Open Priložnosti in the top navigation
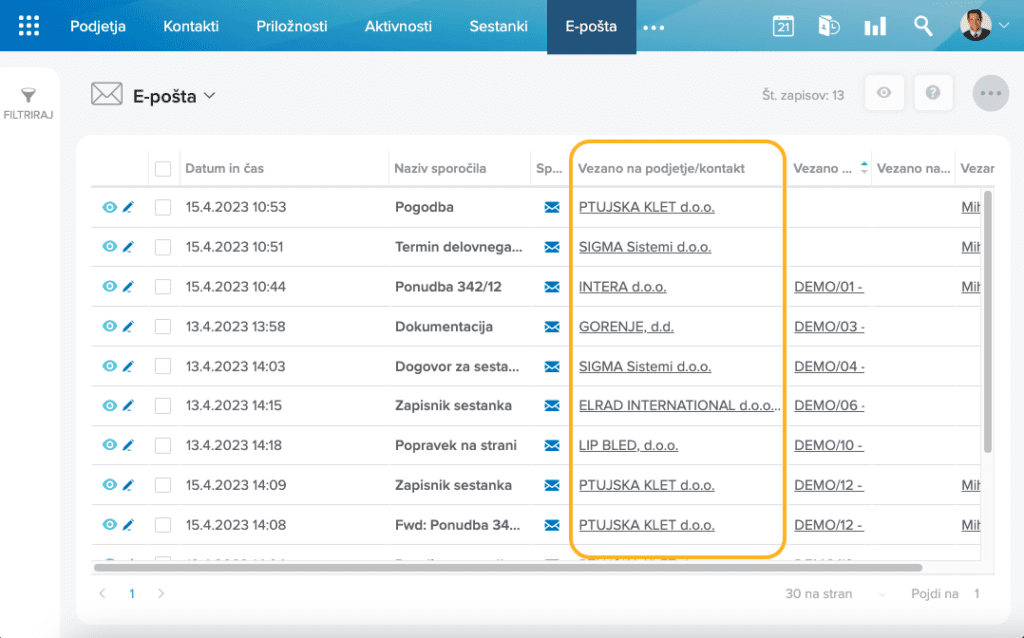 point(292,26)
